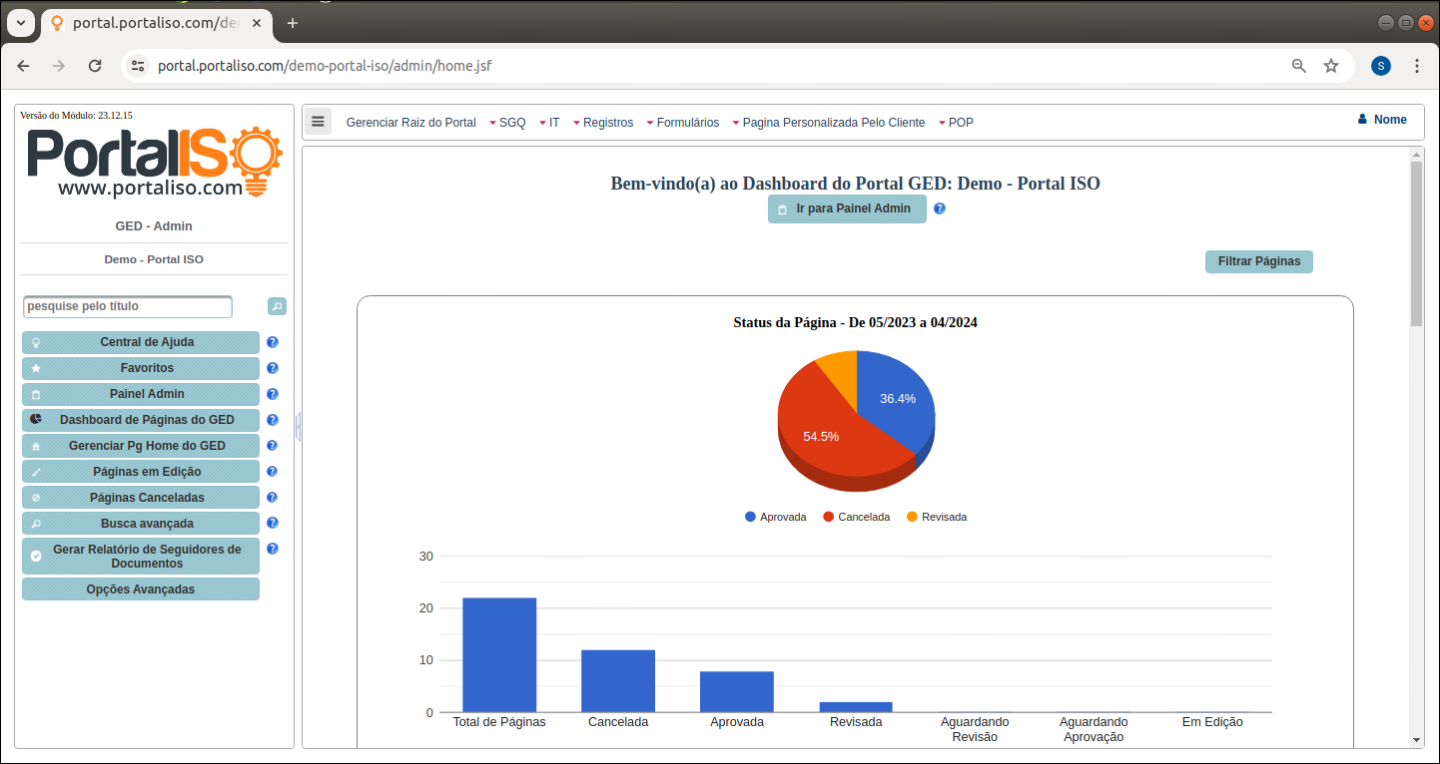Click help icon next to Favoritos

272,368
